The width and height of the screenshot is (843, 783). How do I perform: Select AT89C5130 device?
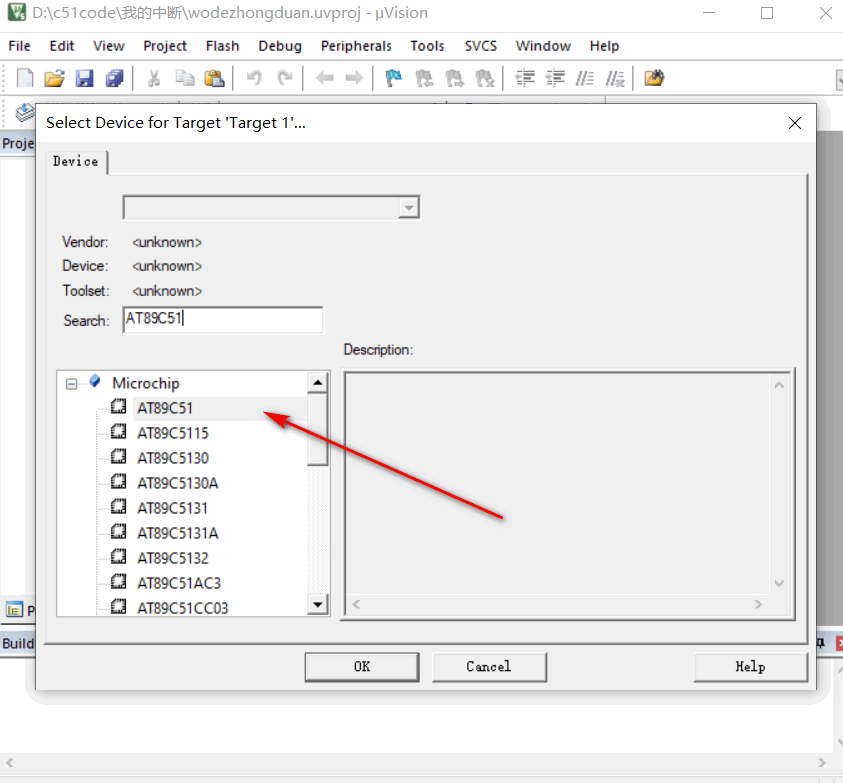coord(173,458)
